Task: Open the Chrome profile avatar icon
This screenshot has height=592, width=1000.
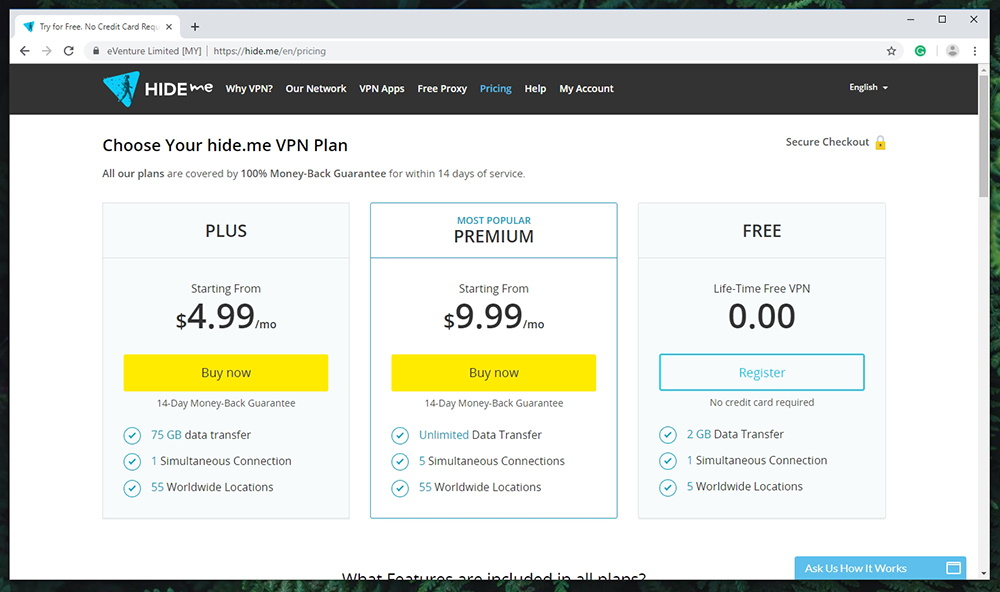Action: pos(952,51)
